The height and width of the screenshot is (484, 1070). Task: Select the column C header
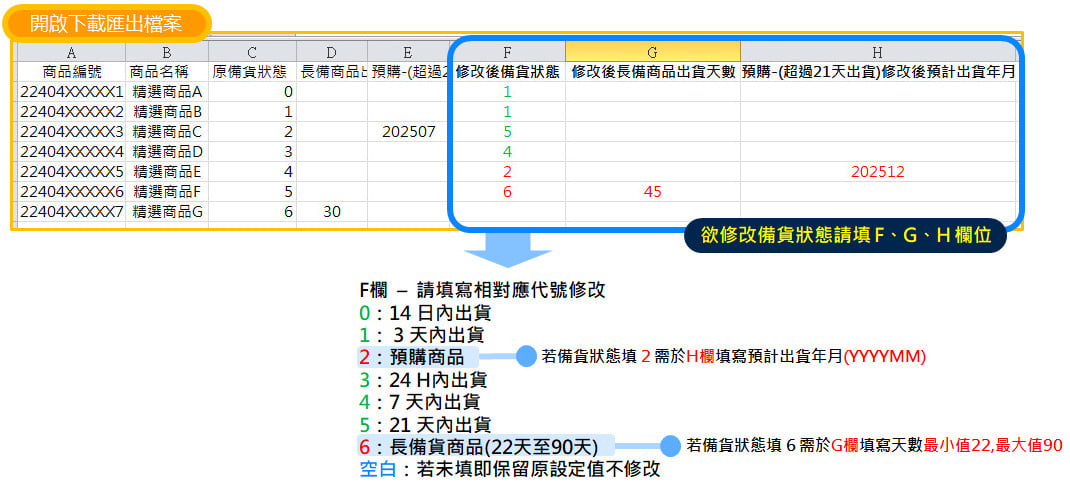pyautogui.click(x=252, y=52)
